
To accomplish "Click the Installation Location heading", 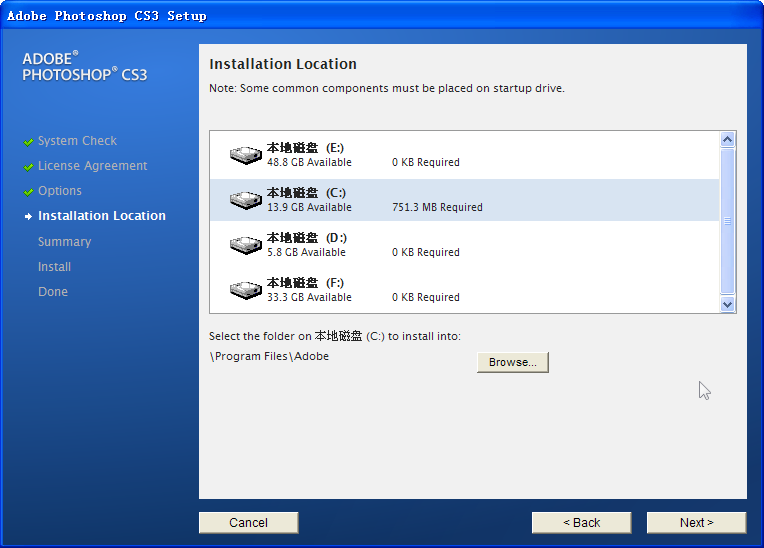I will click(x=283, y=64).
